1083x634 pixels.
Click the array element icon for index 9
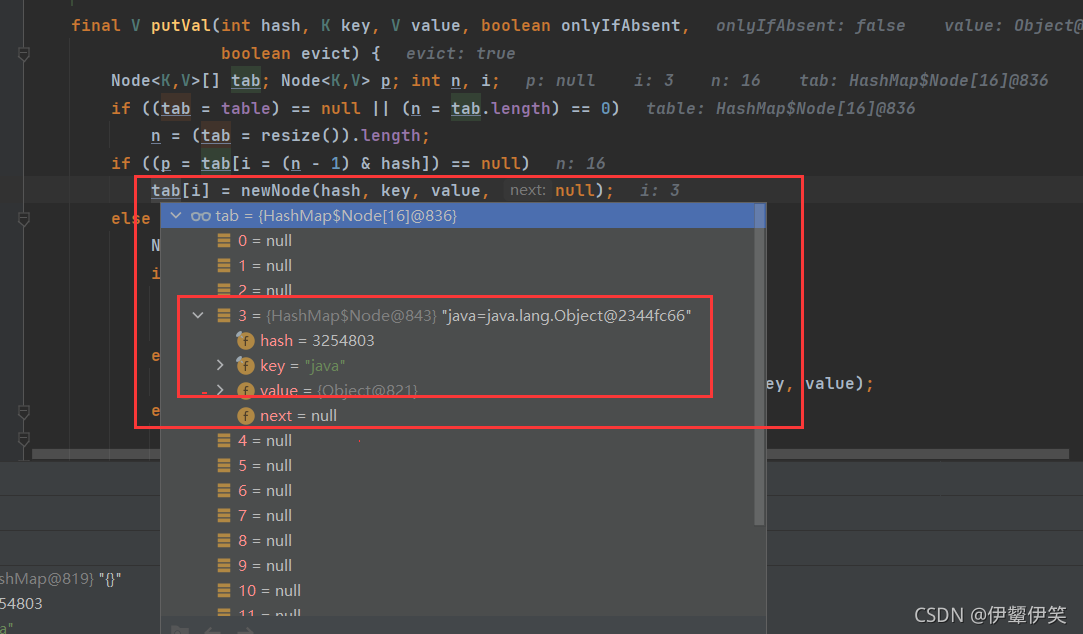(x=224, y=566)
